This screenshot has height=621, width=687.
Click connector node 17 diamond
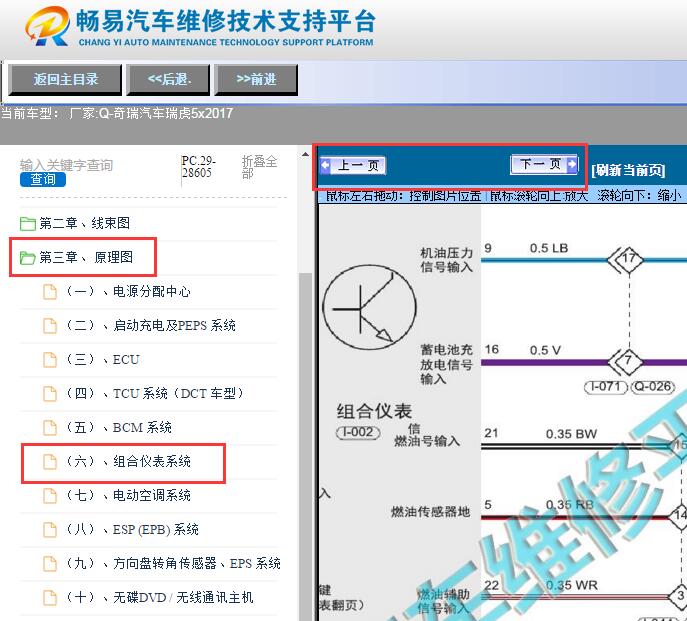click(x=629, y=259)
